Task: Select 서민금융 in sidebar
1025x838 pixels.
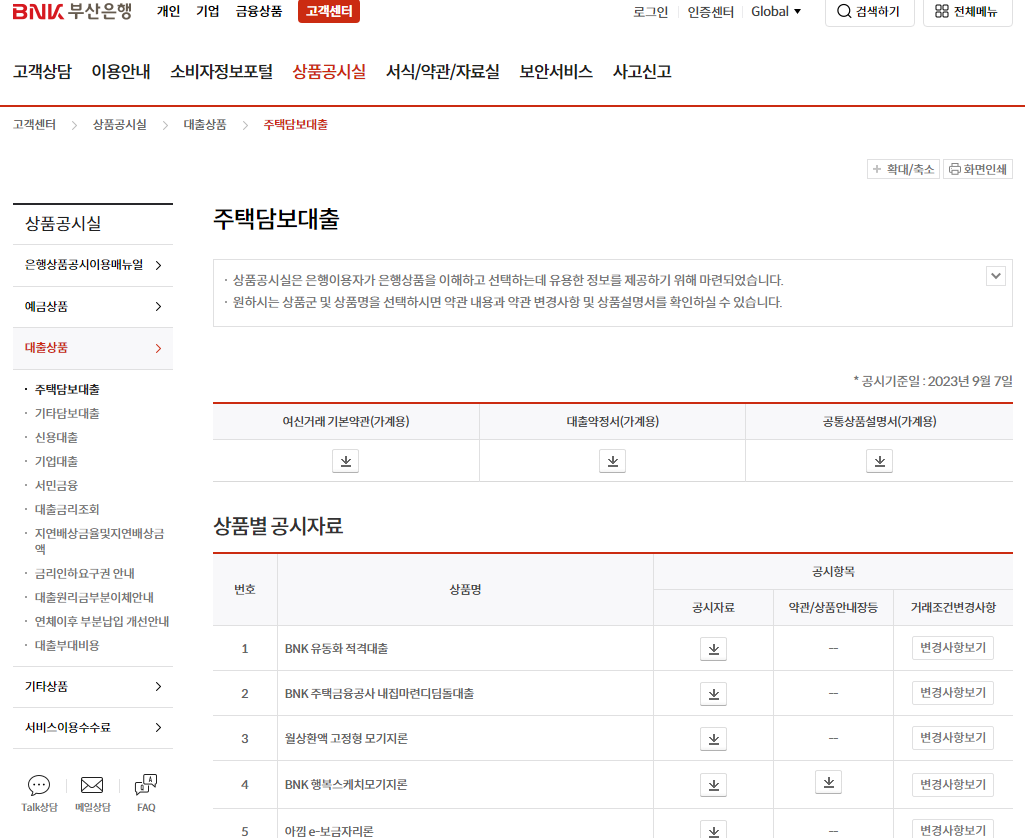Action: 56,485
